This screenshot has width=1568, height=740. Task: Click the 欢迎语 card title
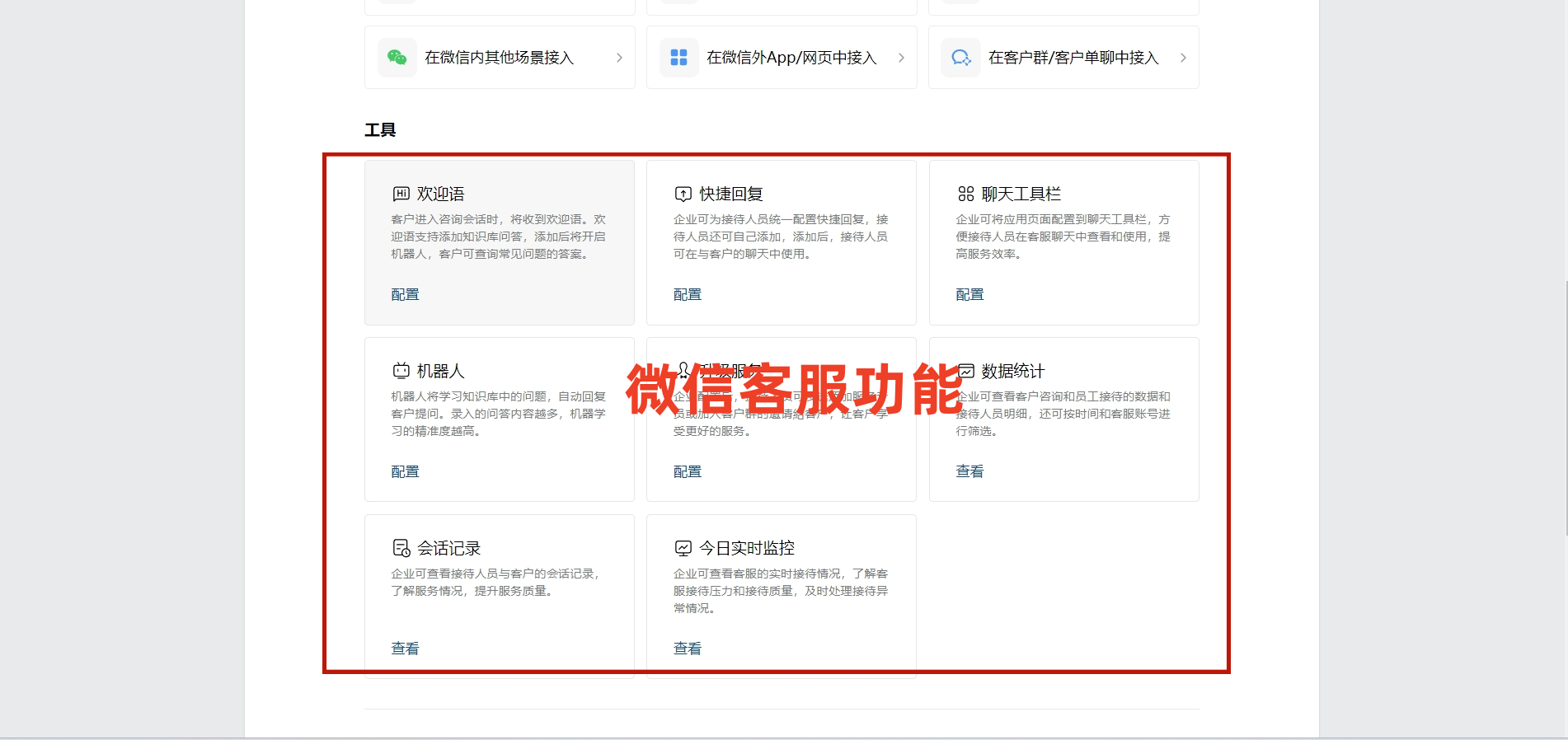(x=441, y=194)
